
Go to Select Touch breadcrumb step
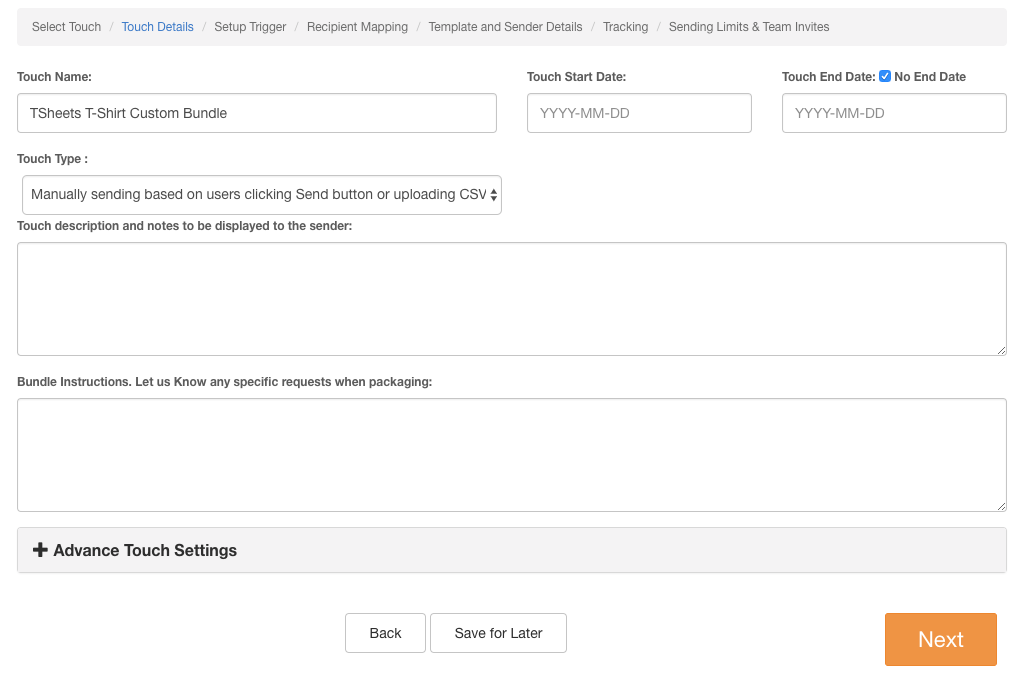(x=66, y=27)
